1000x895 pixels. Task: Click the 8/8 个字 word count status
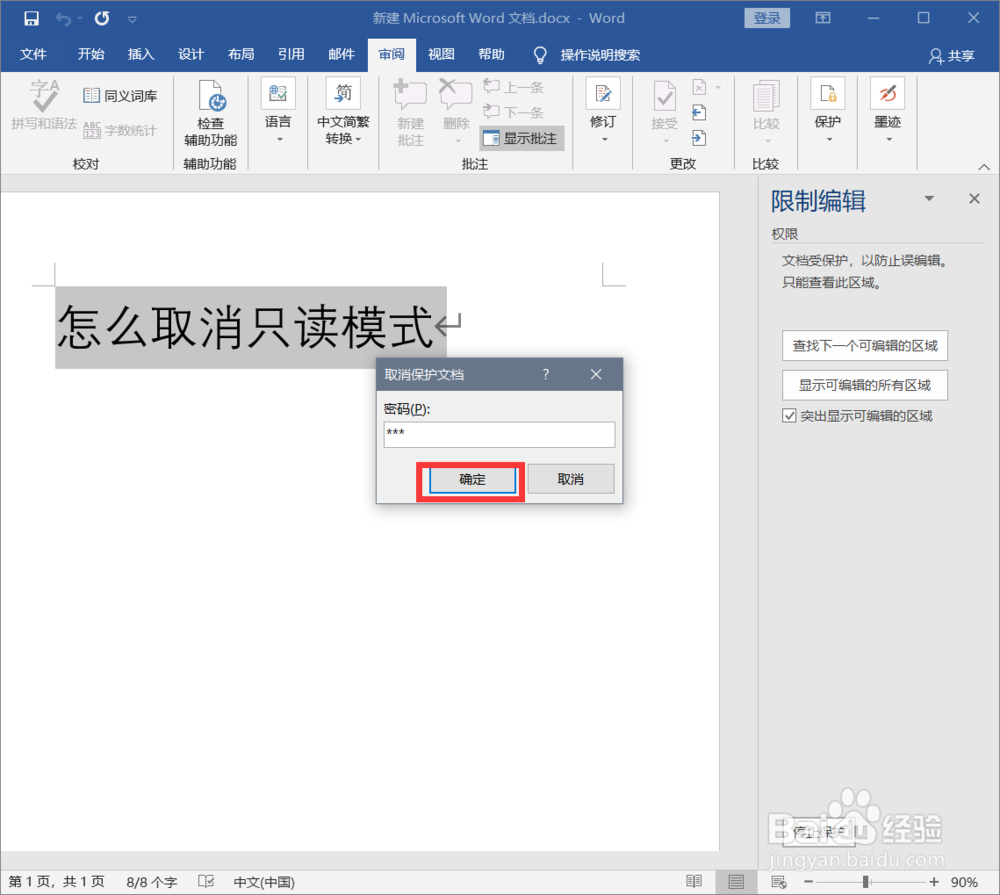pyautogui.click(x=152, y=882)
